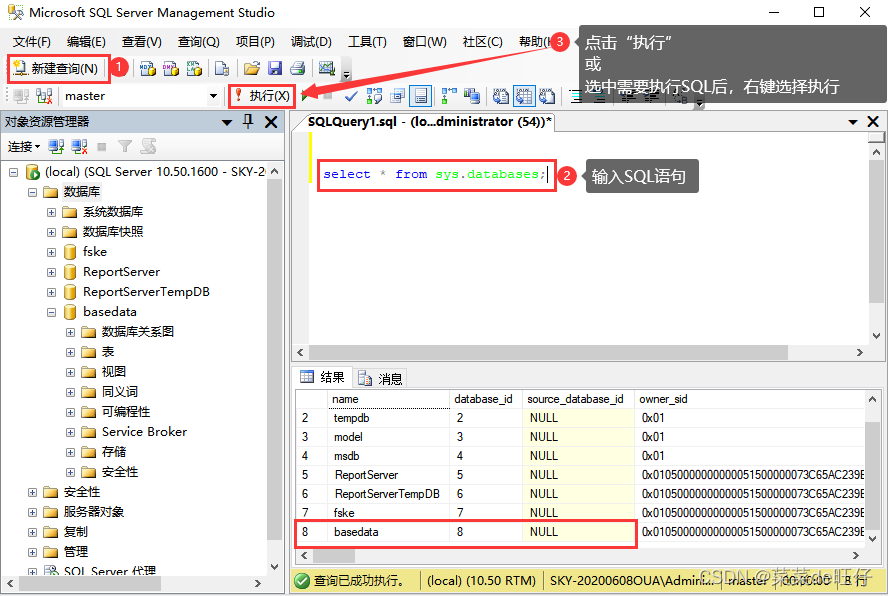Open the 工具(T) menu
Image resolution: width=888 pixels, height=596 pixels.
tap(367, 41)
